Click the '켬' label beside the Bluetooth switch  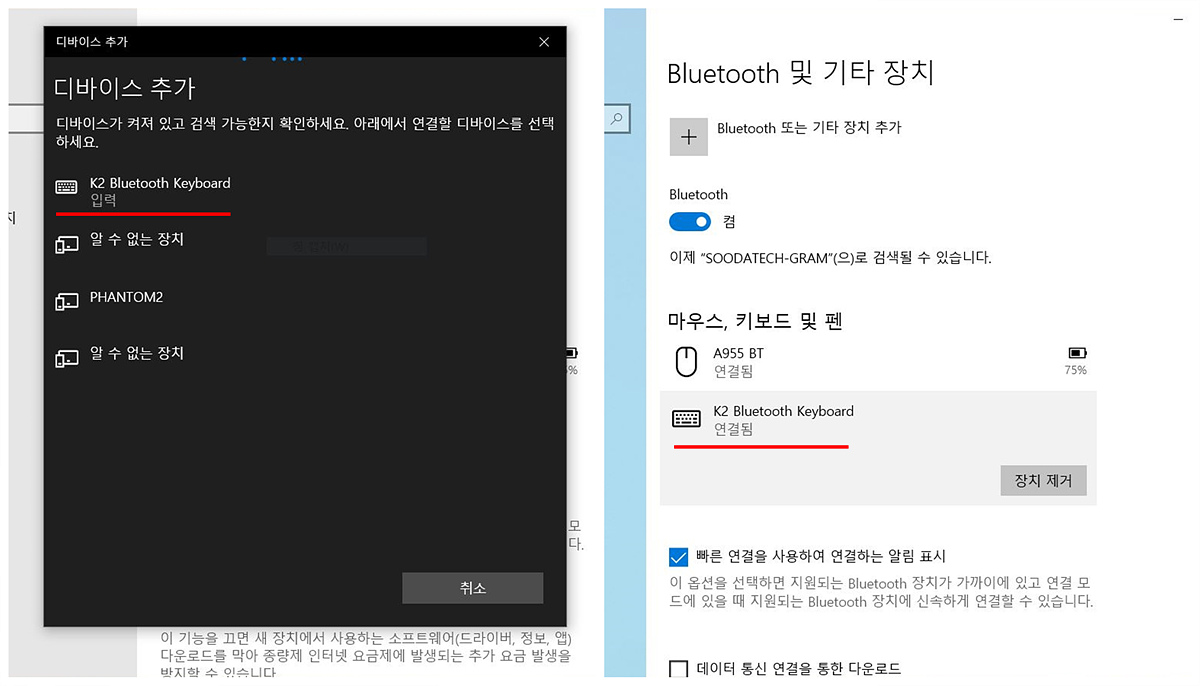click(x=729, y=222)
